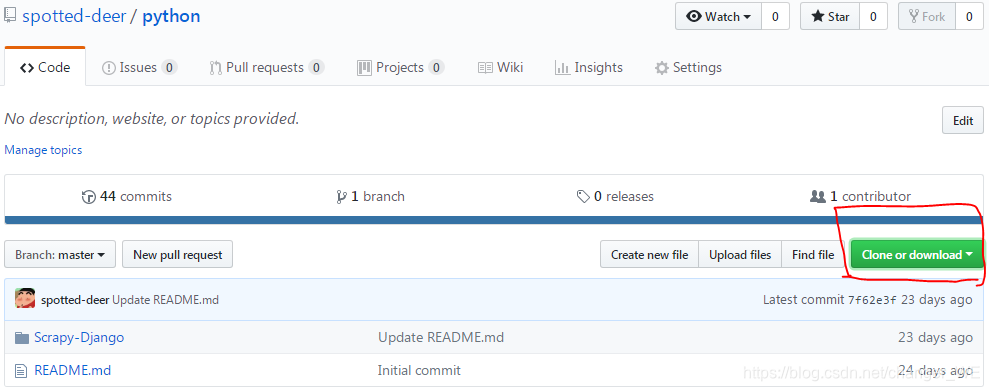Open the Pull requests tab
The width and height of the screenshot is (989, 391).
pyautogui.click(x=266, y=67)
